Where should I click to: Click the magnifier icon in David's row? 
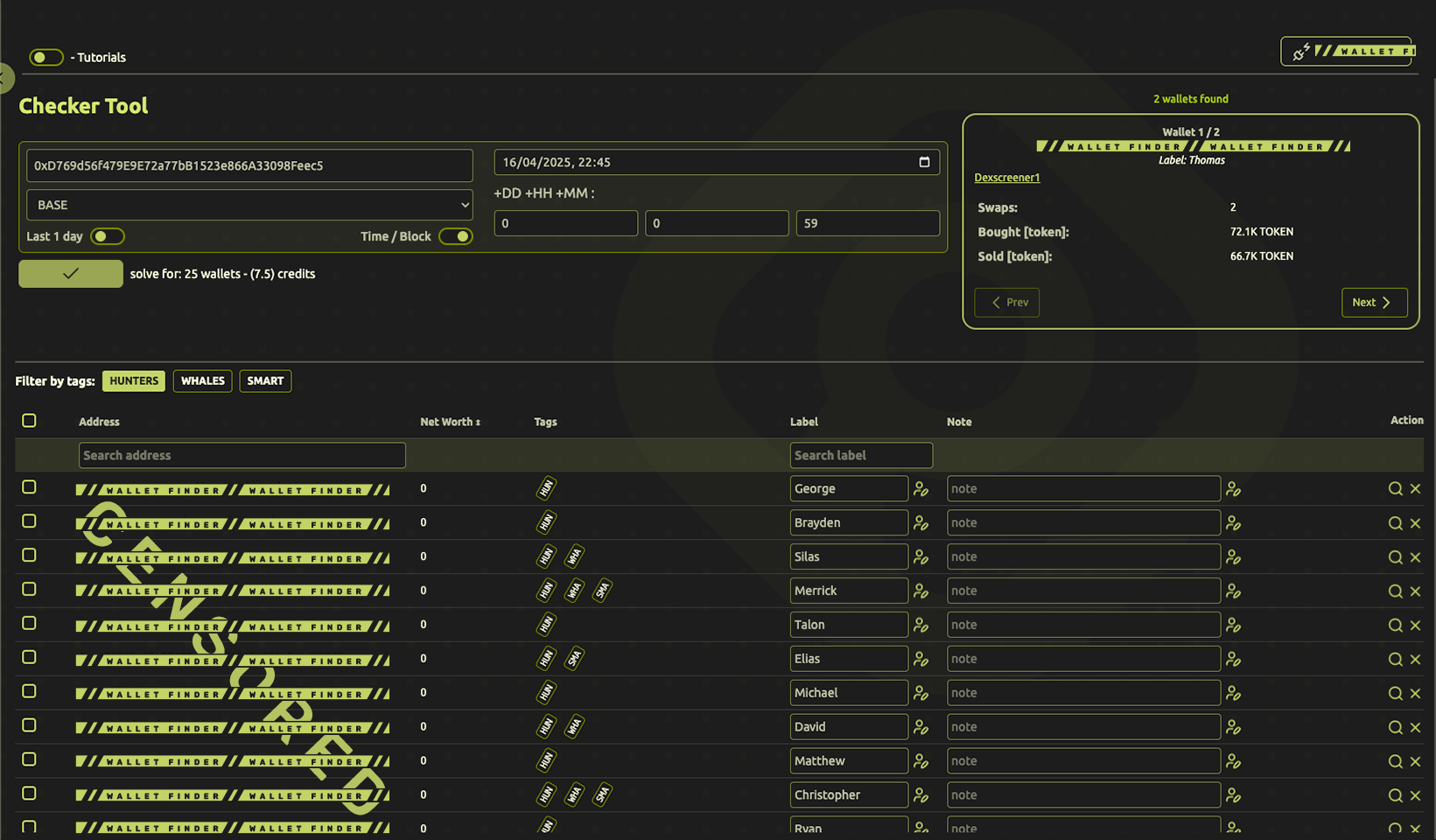click(1395, 728)
